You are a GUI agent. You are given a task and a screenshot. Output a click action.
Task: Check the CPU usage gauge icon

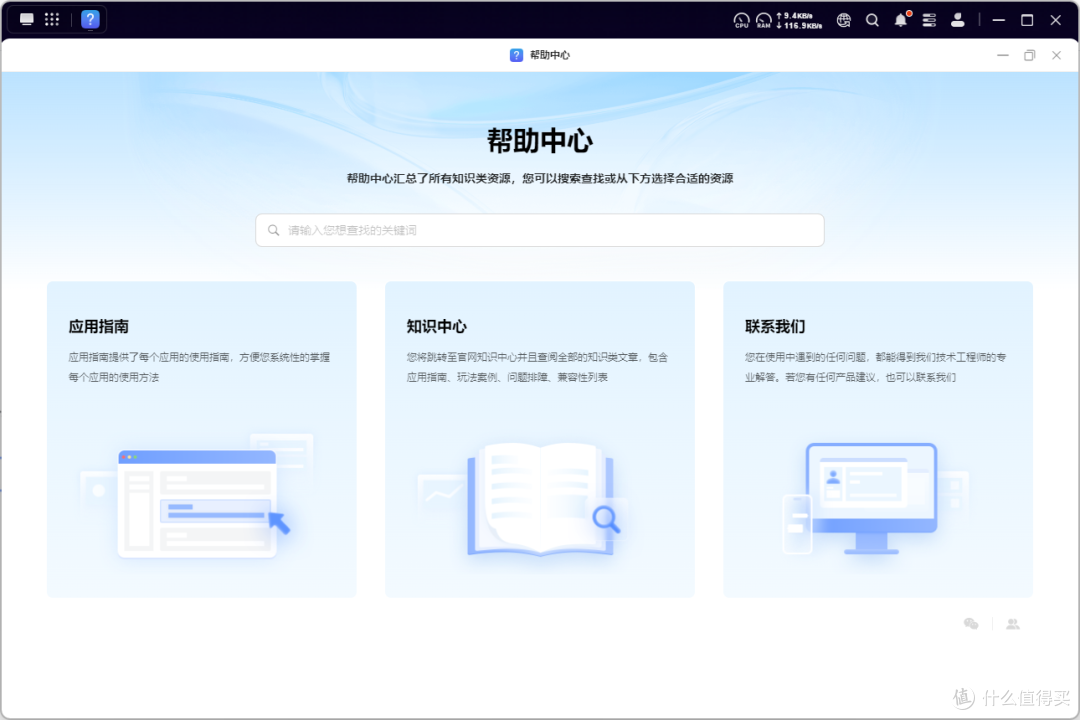(741, 20)
